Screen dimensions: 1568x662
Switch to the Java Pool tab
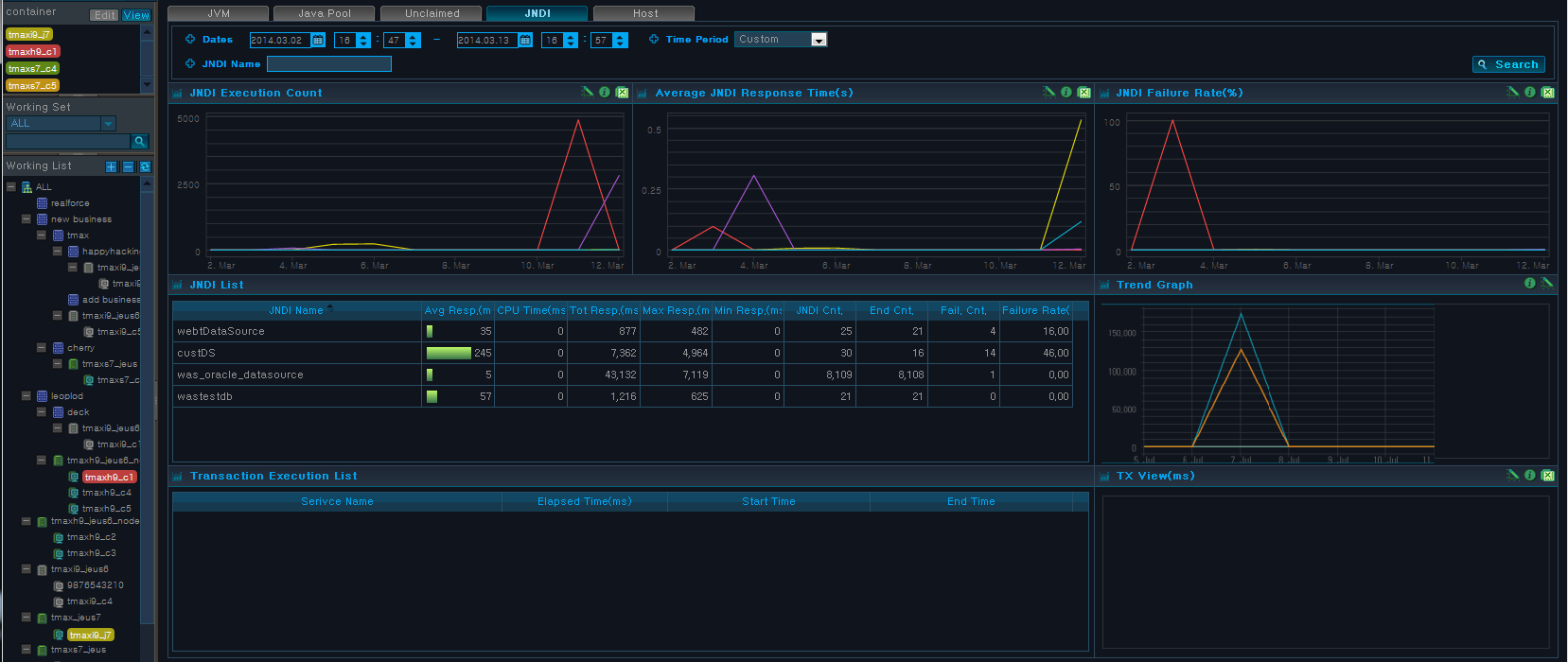325,13
